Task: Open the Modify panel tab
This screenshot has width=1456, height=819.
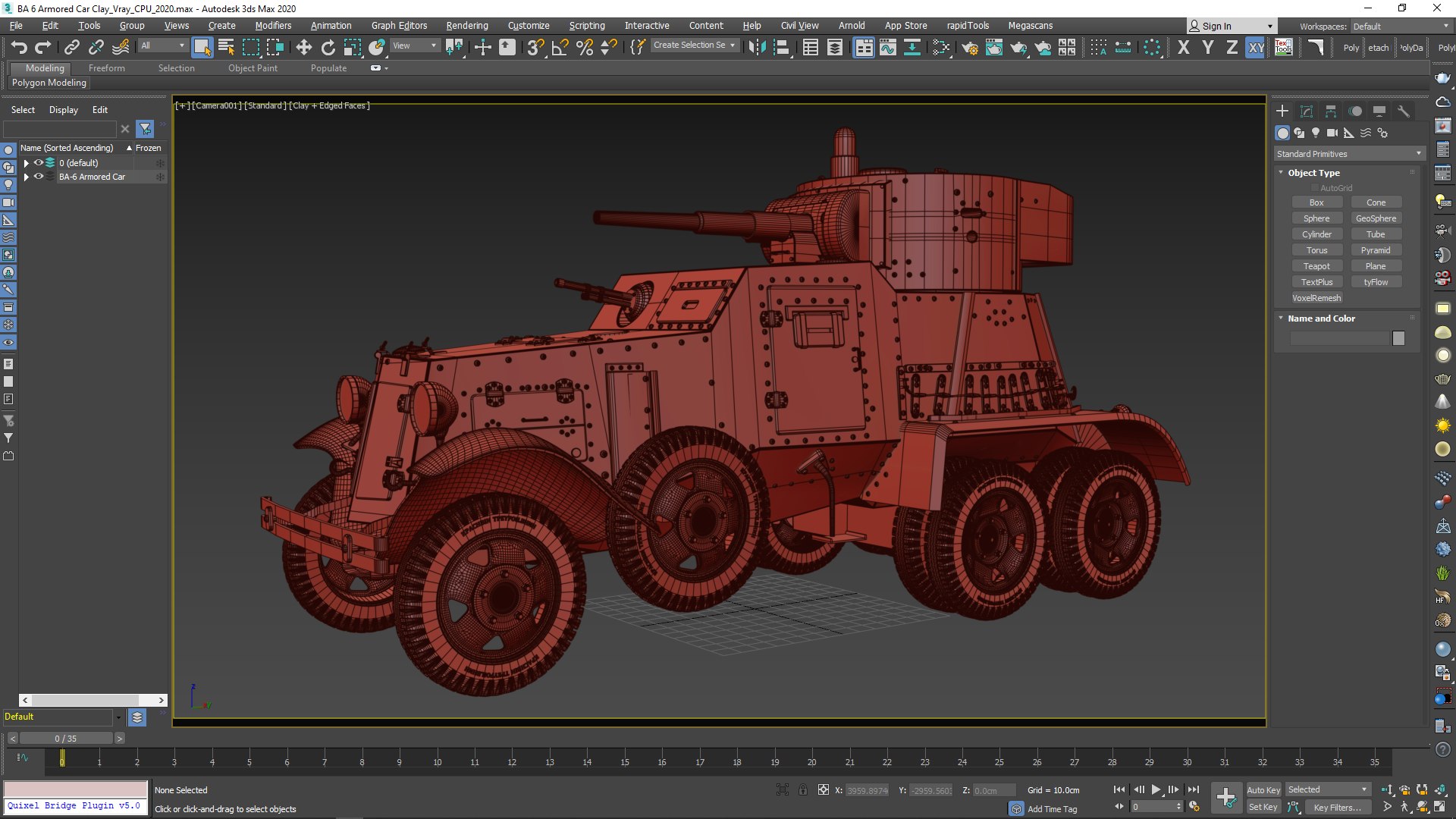Action: (x=1307, y=111)
